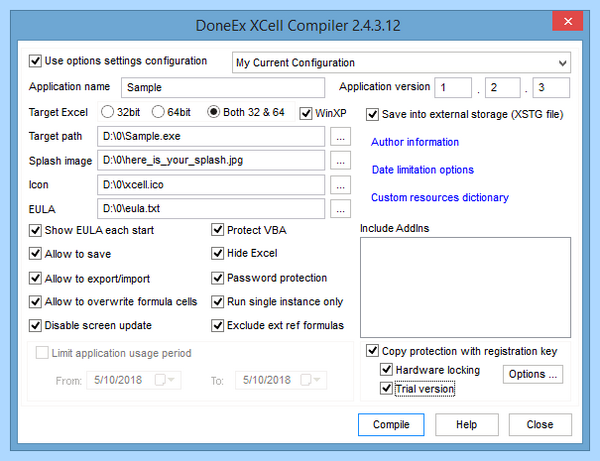The height and width of the screenshot is (461, 600).
Task: Toggle Hide Excel checkbox
Action: point(217,253)
